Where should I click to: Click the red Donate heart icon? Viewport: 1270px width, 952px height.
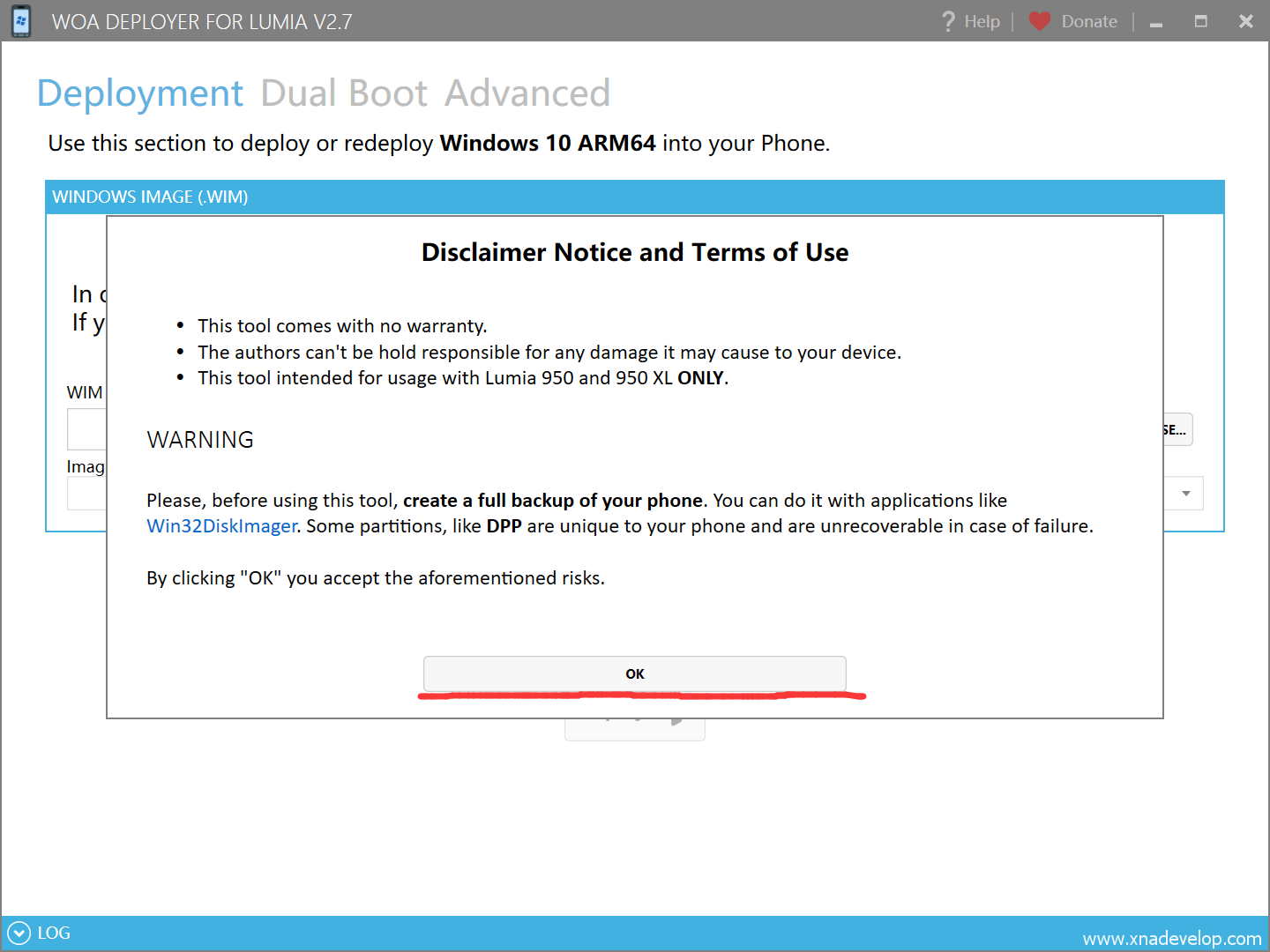click(x=1040, y=21)
